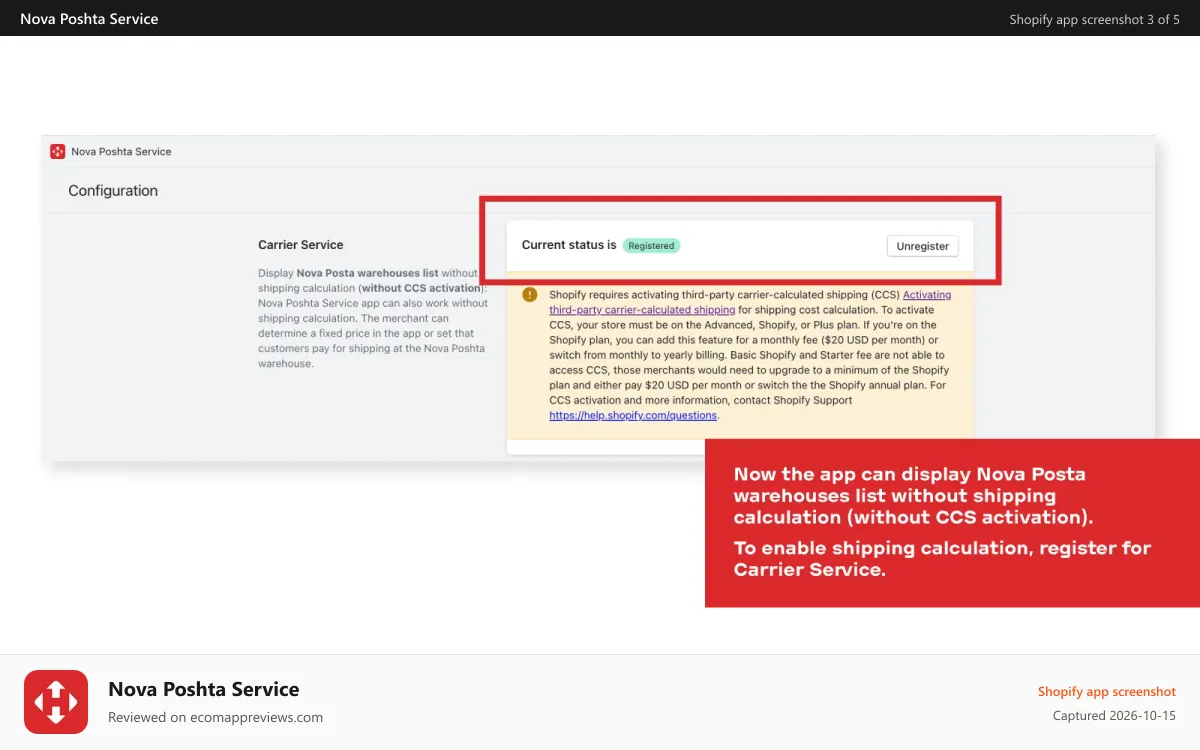The image size is (1200, 750).
Task: Open the help.shopify.com/questions link
Action: pos(633,415)
